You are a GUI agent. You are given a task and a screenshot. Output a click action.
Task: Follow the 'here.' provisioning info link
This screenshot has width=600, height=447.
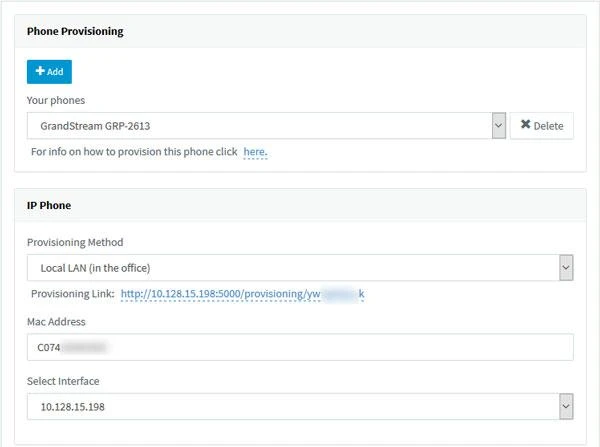coord(255,152)
